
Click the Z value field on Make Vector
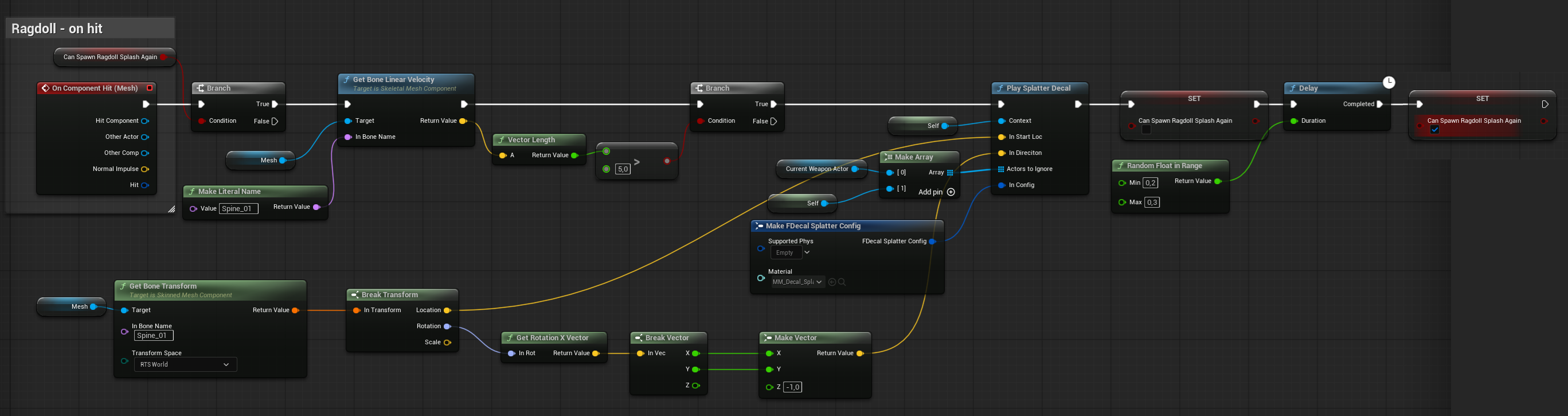[792, 387]
